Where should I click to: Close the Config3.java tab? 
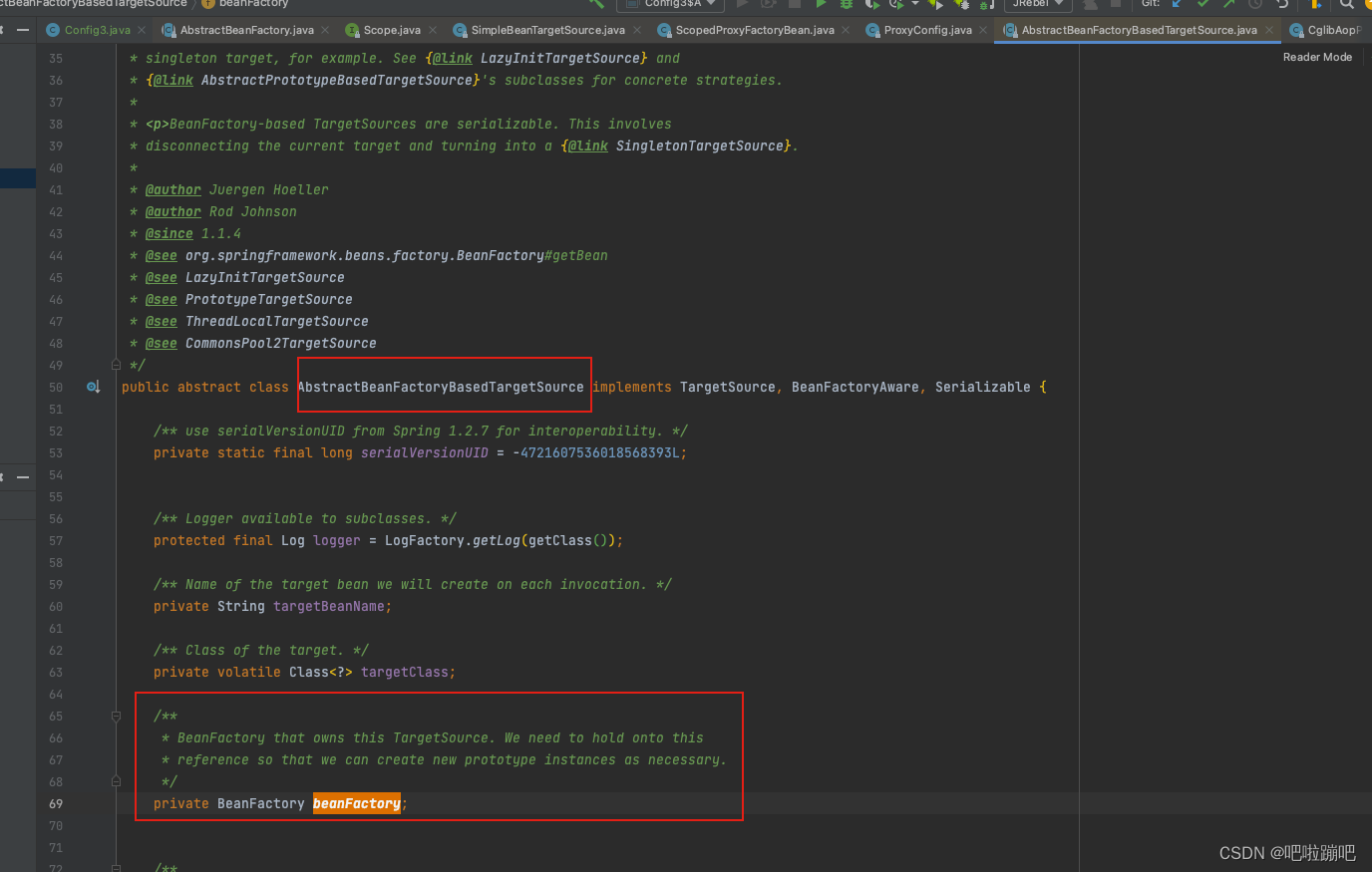coord(142,30)
